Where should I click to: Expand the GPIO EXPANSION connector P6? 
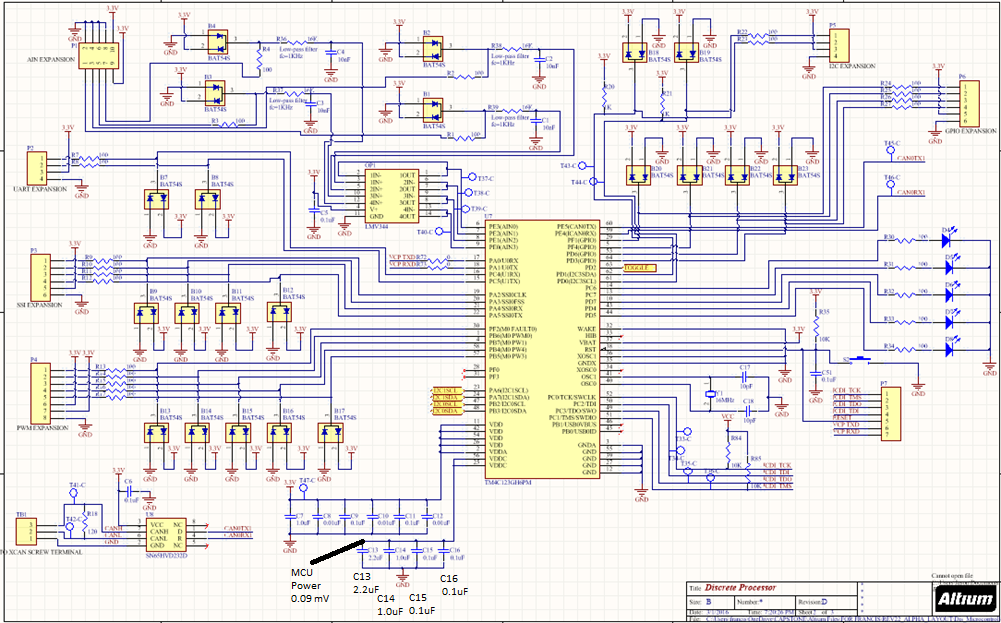pyautogui.click(x=969, y=103)
